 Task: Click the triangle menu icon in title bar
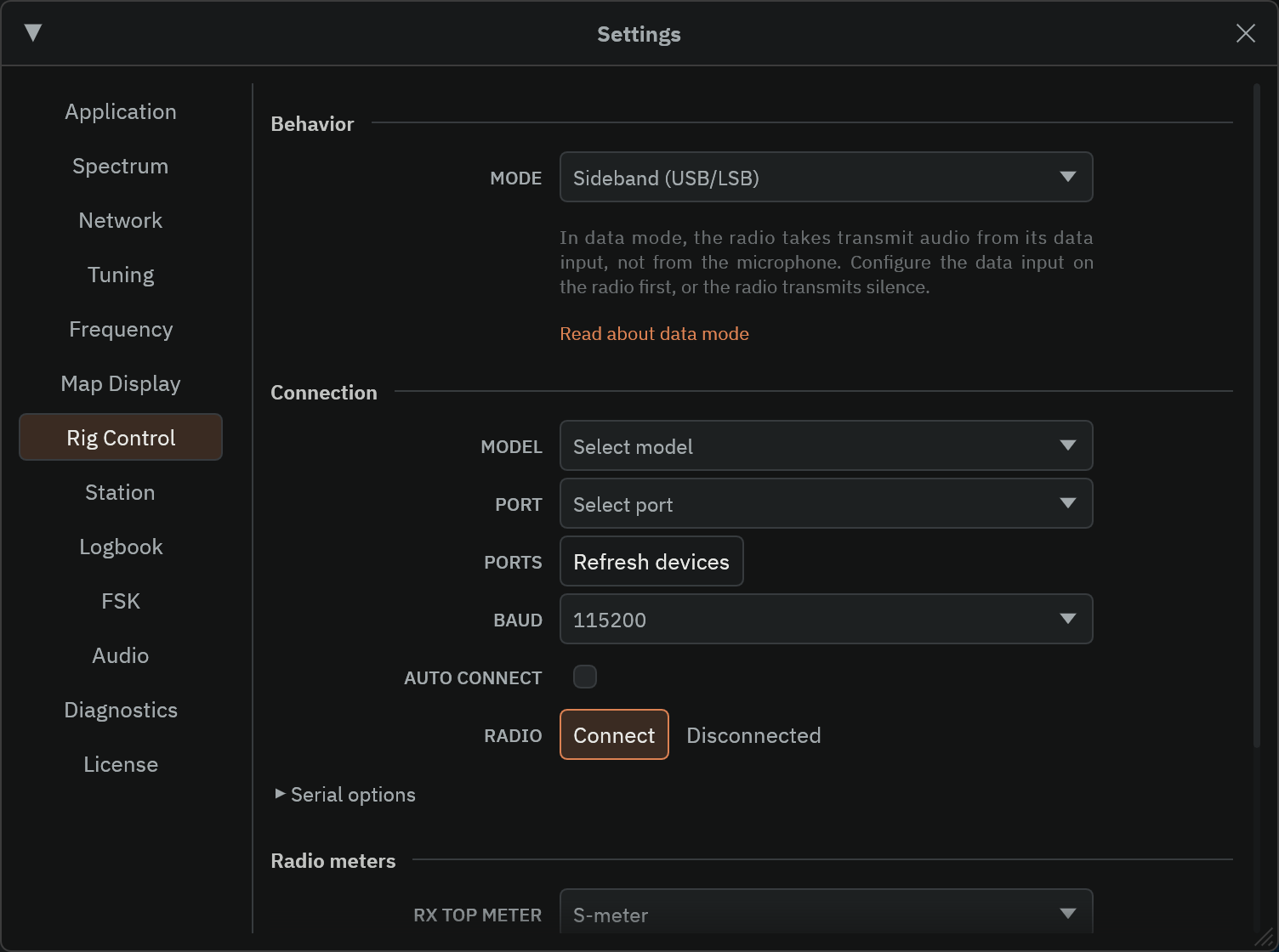pyautogui.click(x=33, y=33)
